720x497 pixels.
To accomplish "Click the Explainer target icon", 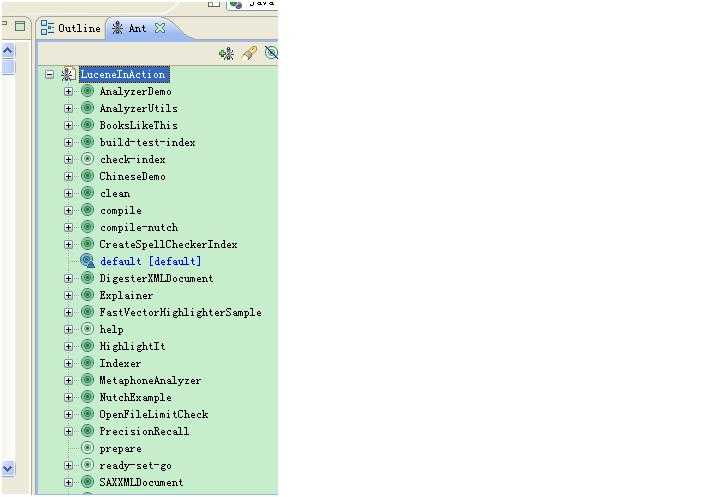I will (87, 295).
